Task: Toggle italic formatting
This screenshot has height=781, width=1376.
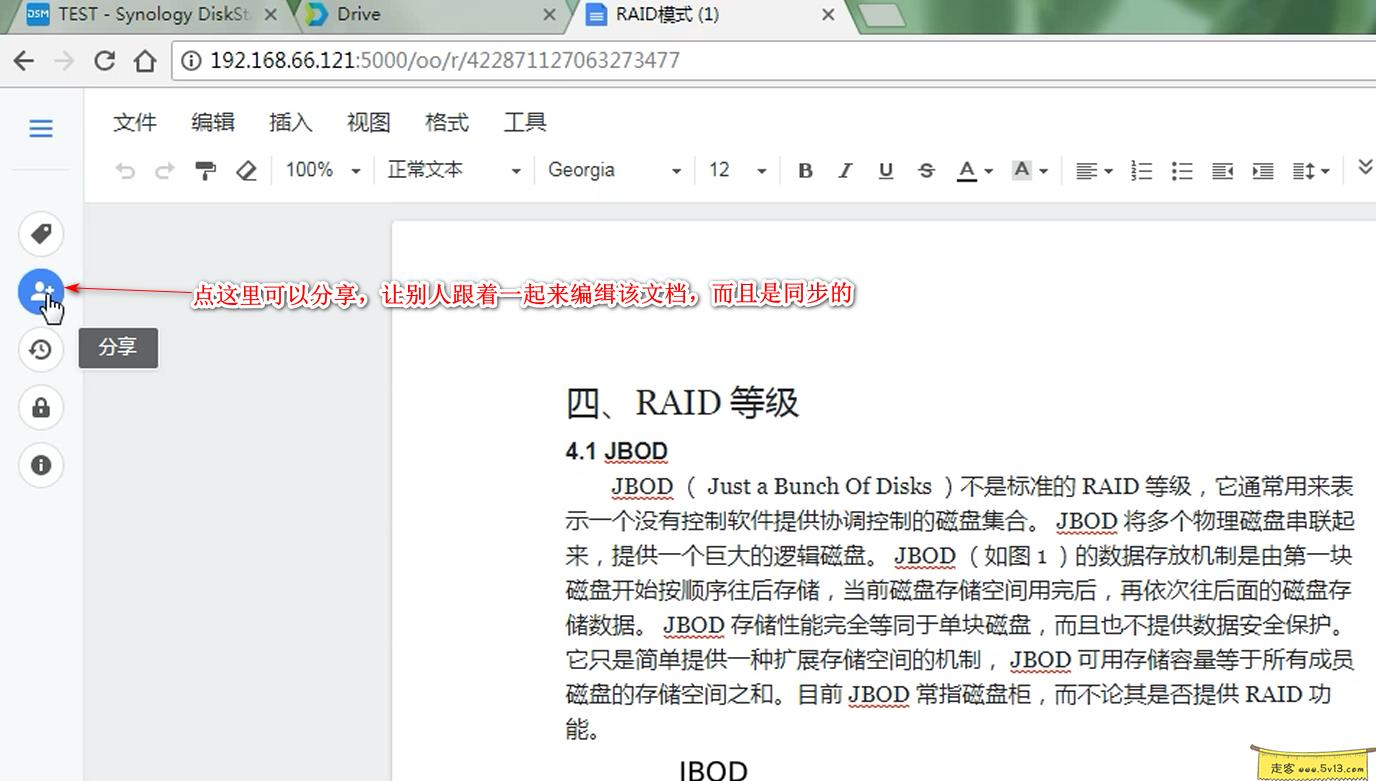Action: coord(845,170)
